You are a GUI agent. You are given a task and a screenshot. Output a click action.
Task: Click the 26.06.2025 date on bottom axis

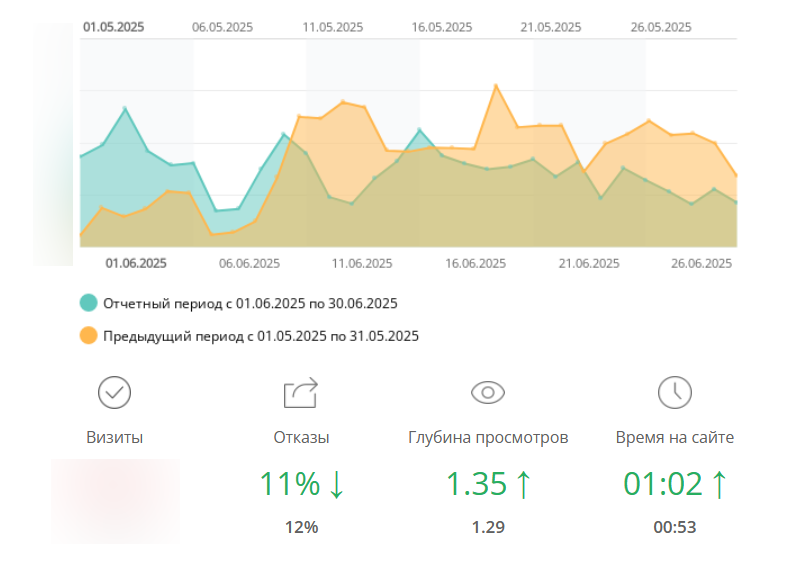point(702,264)
